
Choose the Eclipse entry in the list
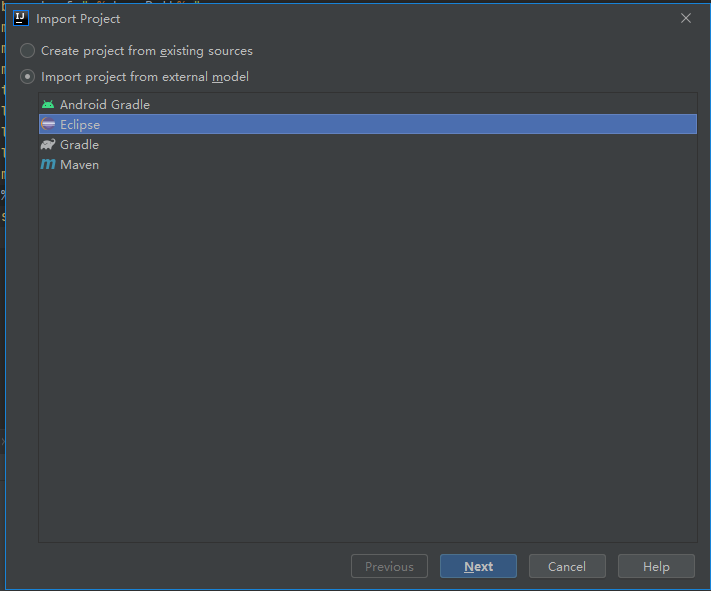tap(368, 124)
